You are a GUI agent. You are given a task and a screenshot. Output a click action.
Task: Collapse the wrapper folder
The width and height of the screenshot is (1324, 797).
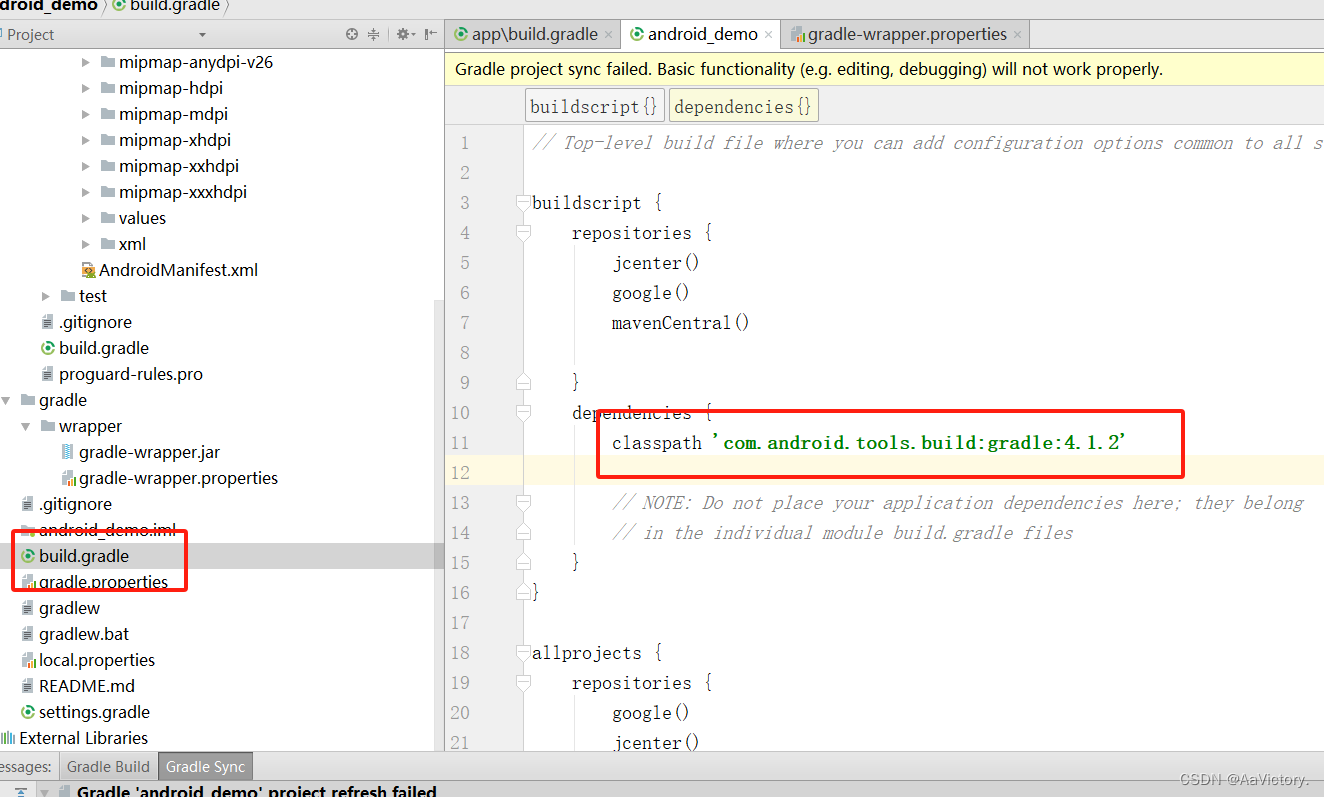coord(26,426)
